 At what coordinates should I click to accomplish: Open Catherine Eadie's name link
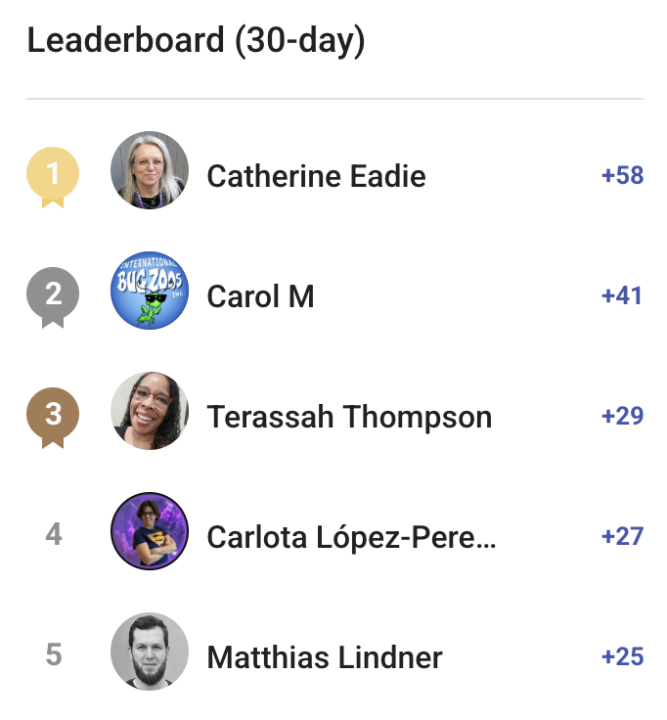(x=316, y=177)
